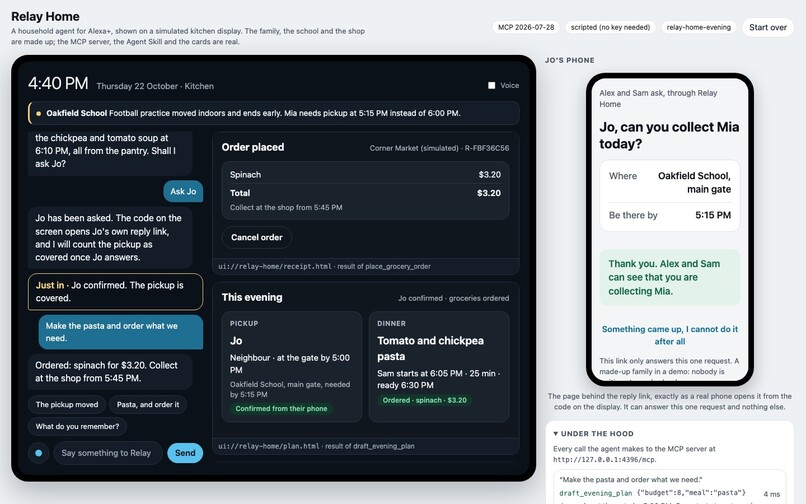The height and width of the screenshot is (504, 806).
Task: Click the Total $3.20 row
Action: coord(365,193)
